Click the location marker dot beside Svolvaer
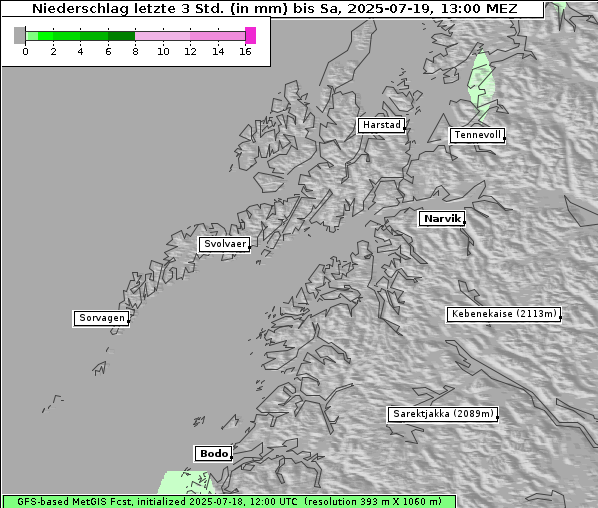The image size is (598, 508). click(249, 248)
